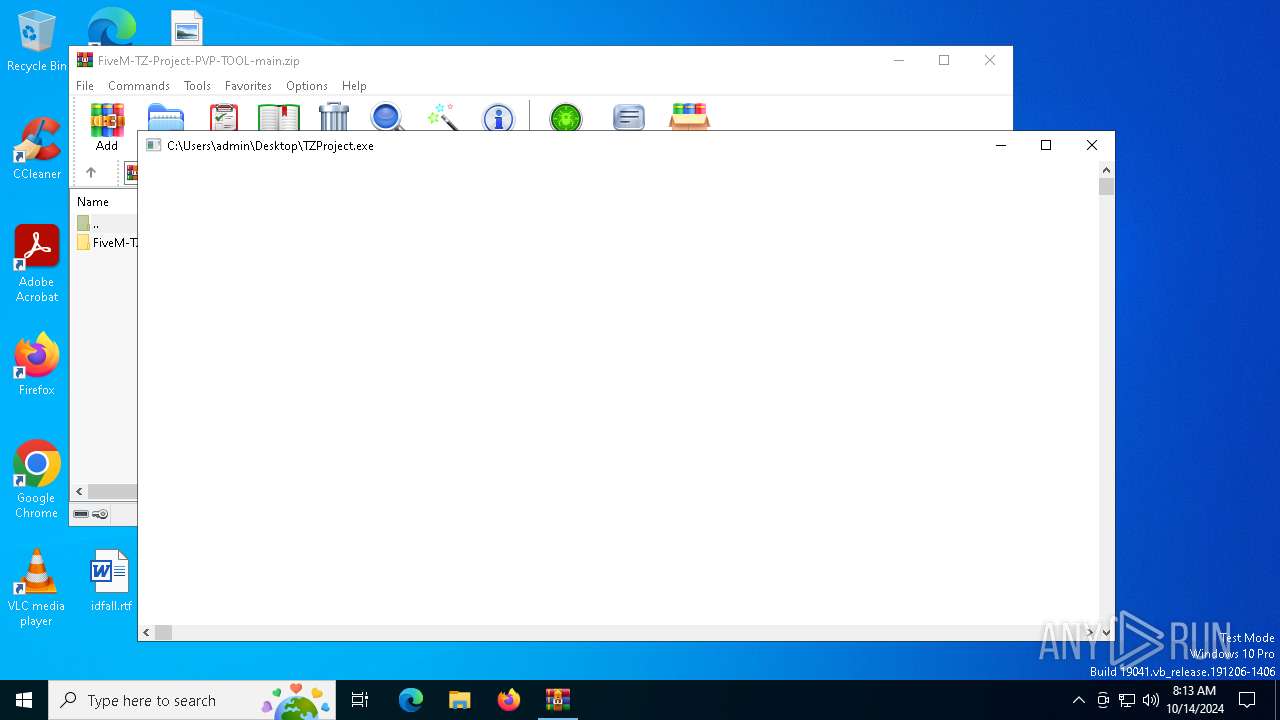1280x720 pixels.
Task: Click the TZProject.exe console title bar icon
Action: click(153, 146)
